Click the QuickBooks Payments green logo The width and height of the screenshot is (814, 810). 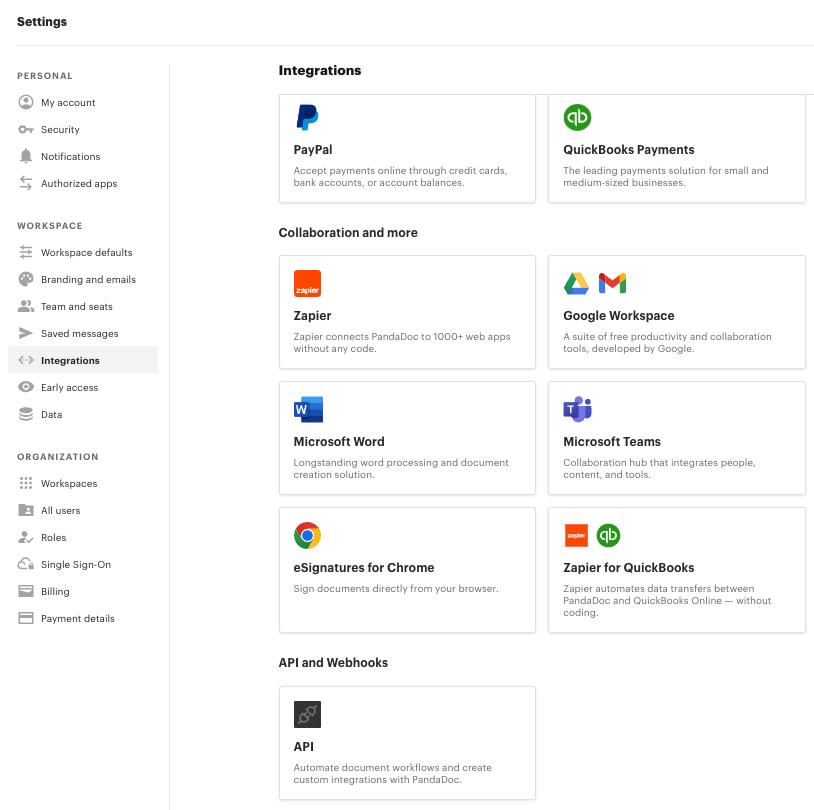point(577,117)
